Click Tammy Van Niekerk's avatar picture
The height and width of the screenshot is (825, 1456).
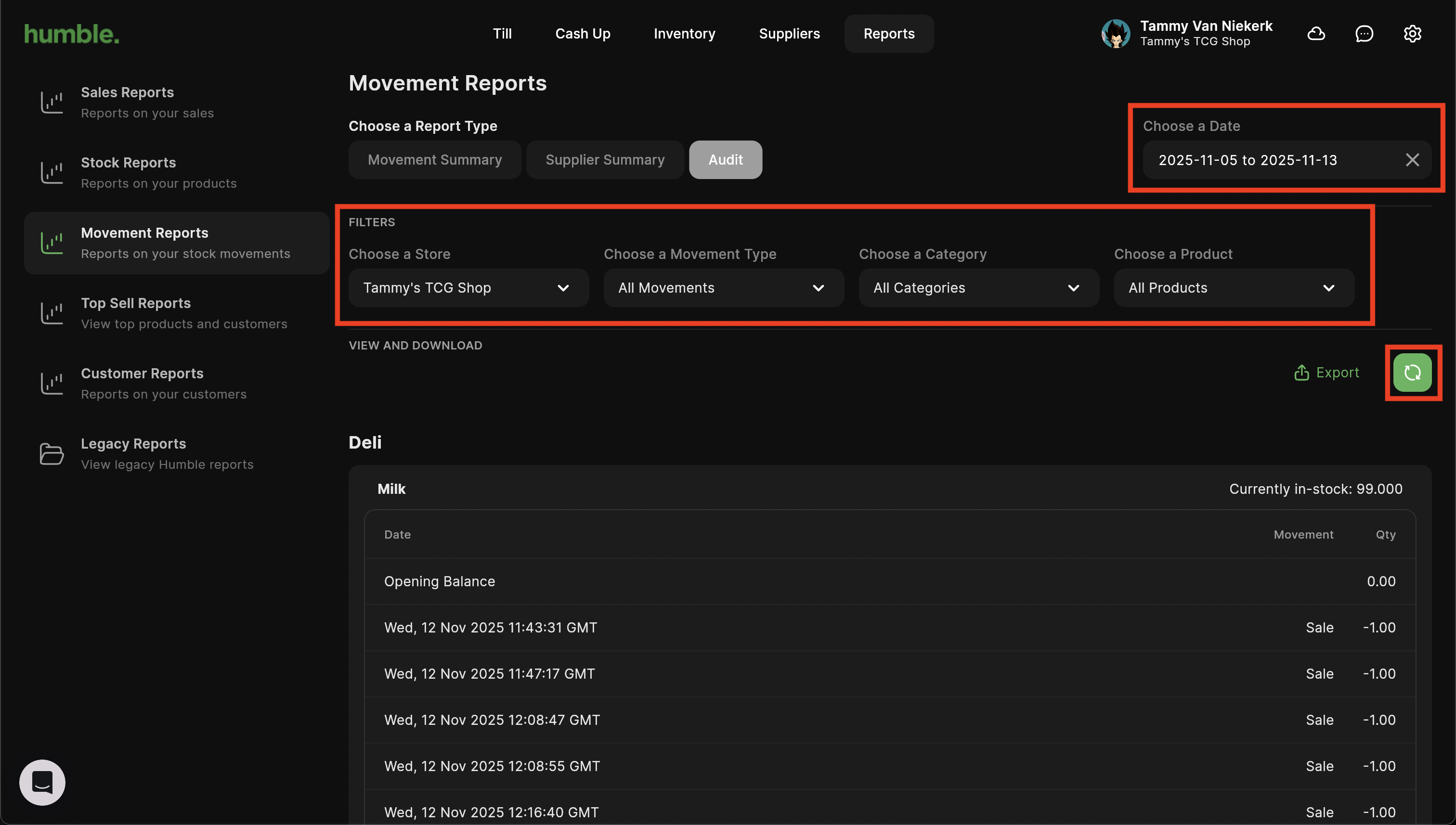click(1116, 34)
